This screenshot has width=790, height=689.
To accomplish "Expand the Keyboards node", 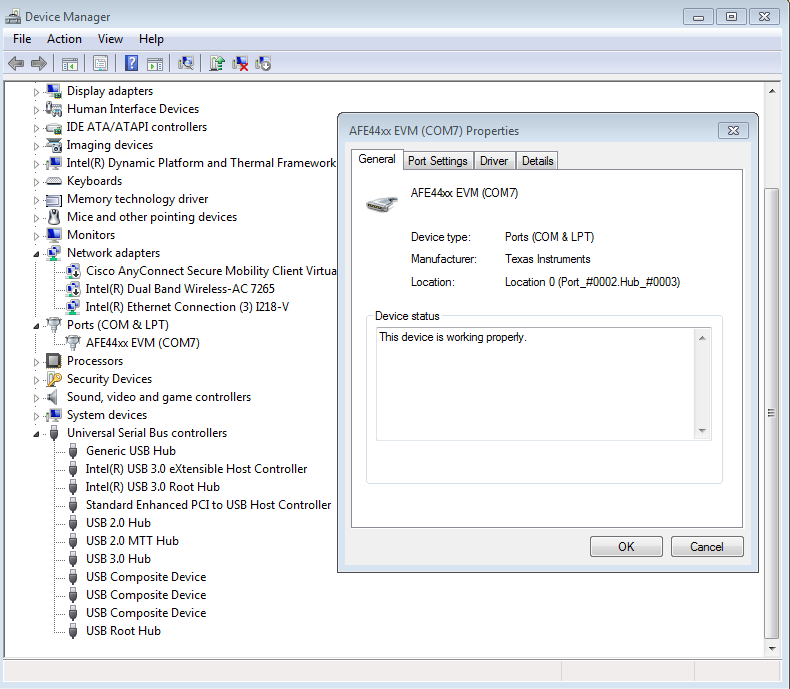I will point(36,182).
